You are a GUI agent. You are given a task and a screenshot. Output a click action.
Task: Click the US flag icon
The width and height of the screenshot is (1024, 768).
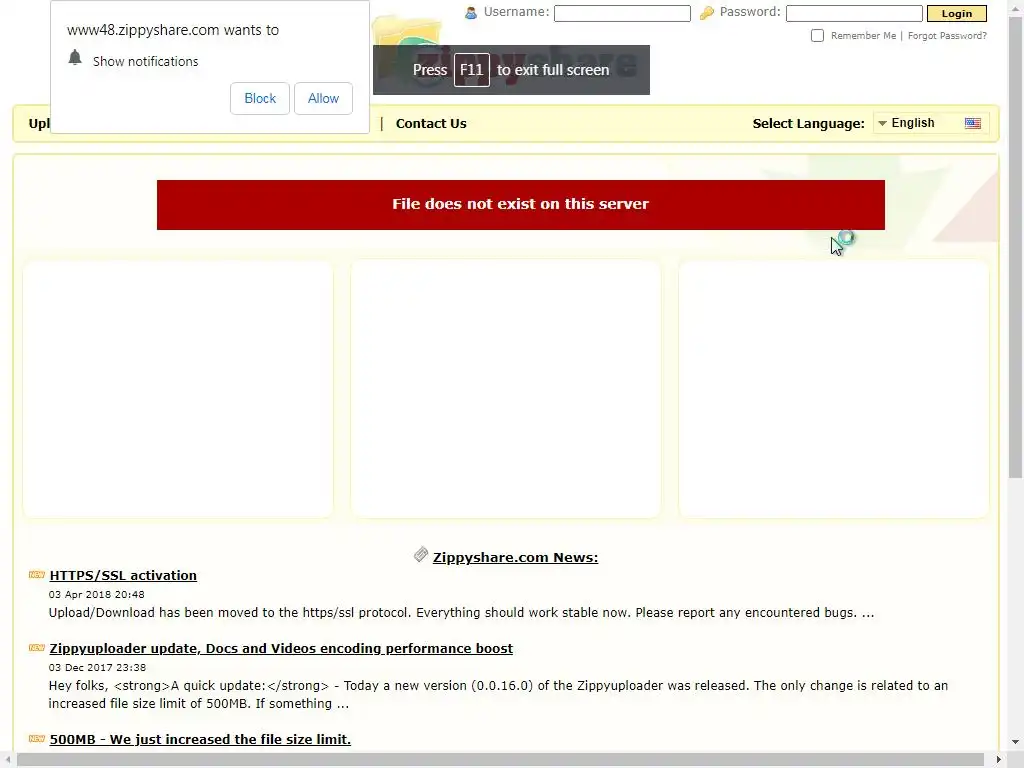pos(972,123)
